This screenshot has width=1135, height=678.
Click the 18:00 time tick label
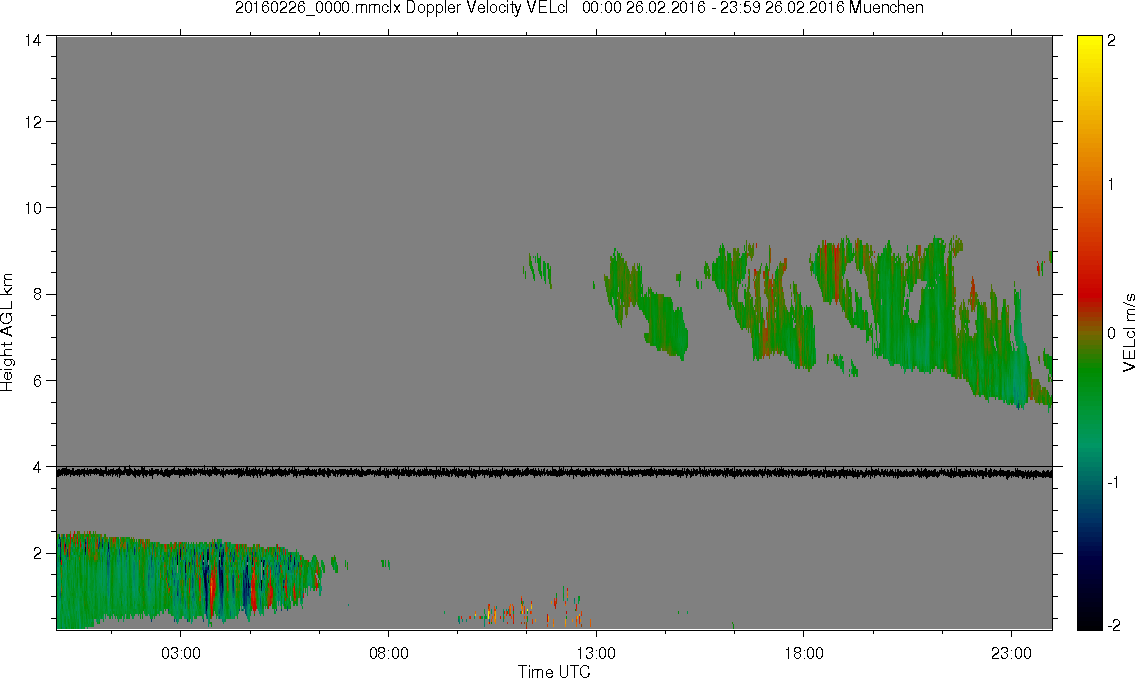click(x=804, y=653)
